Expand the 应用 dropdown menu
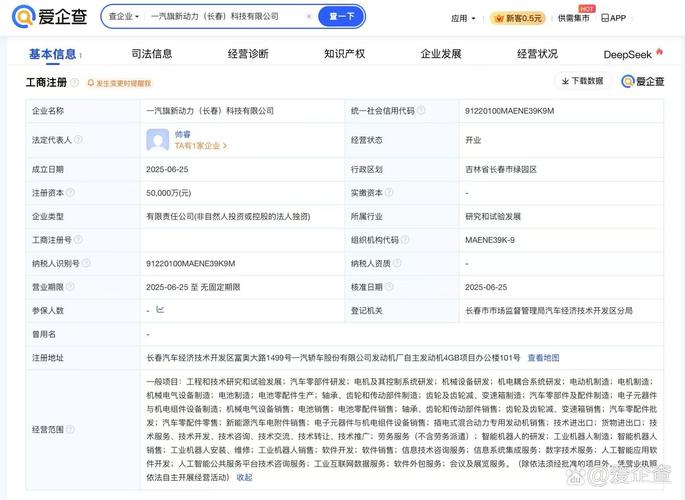The width and height of the screenshot is (685, 500). tap(463, 18)
